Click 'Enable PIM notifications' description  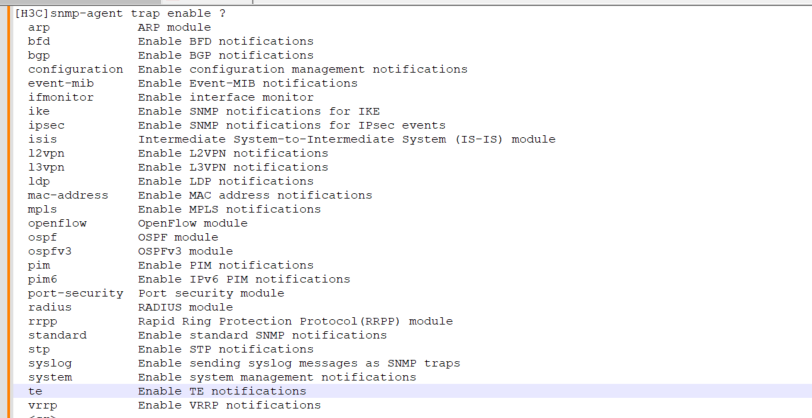click(226, 265)
